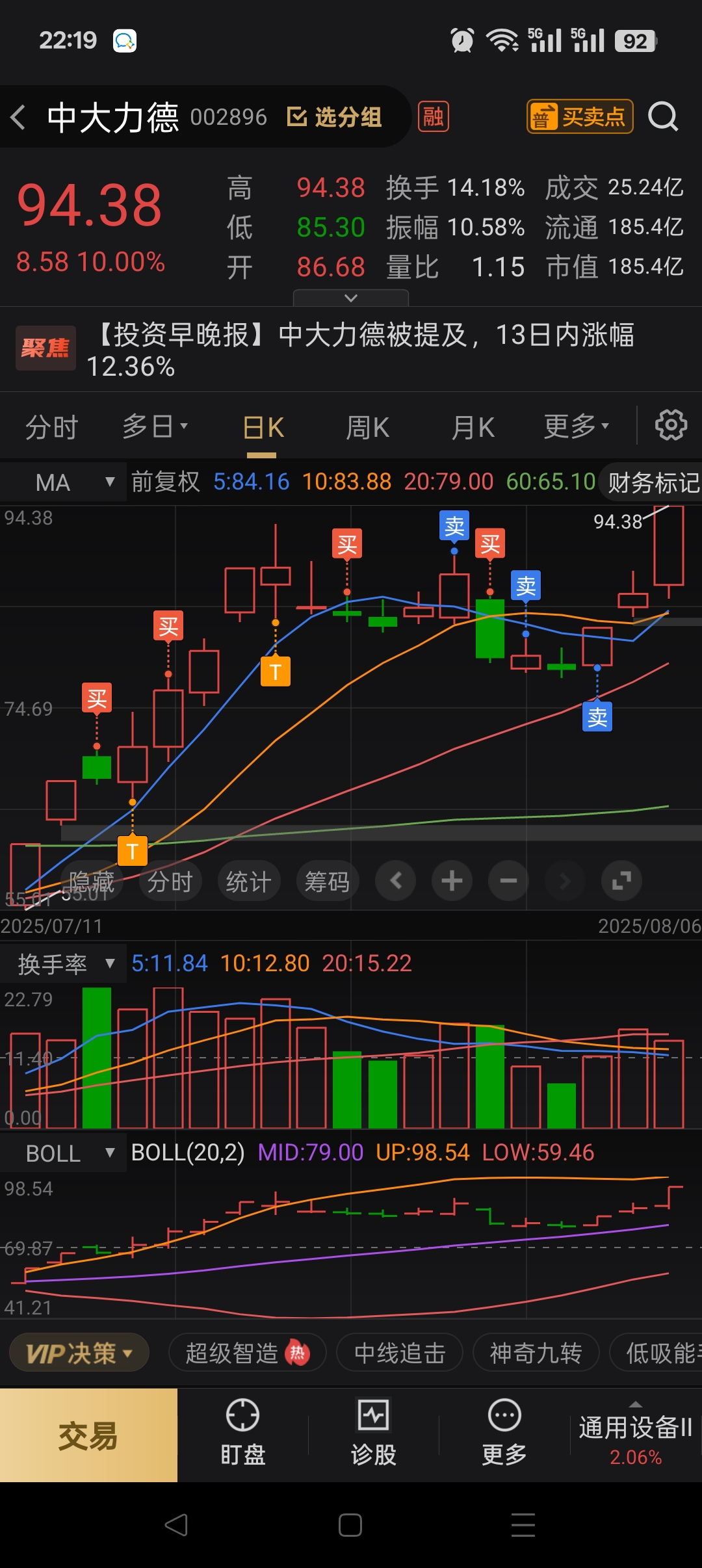Screen dimensions: 702x1568
Task: Switch to the 分时 tab
Action: [x=52, y=427]
